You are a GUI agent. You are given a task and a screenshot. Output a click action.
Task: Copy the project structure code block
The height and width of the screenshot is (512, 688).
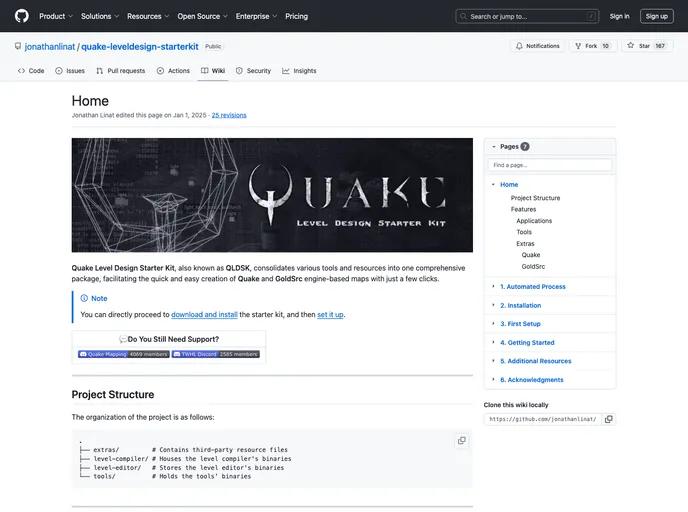pos(461,441)
